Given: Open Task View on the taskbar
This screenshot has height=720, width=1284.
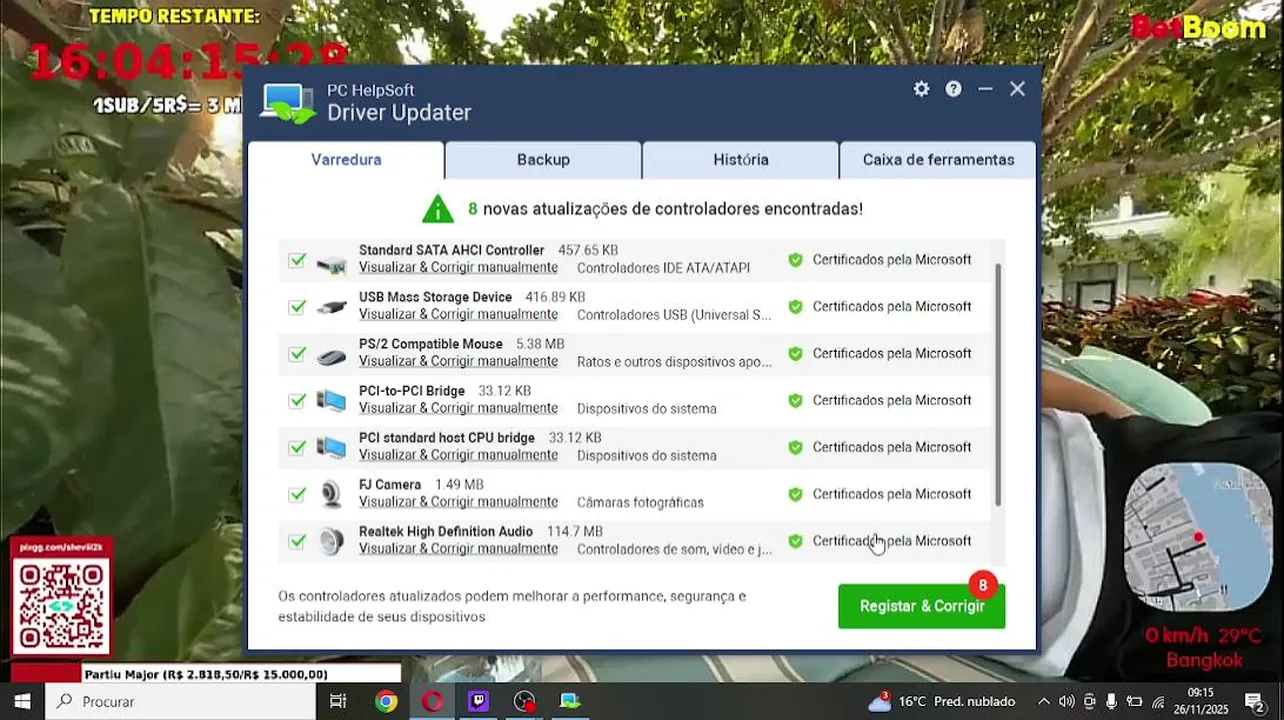Looking at the screenshot, I should coord(338,701).
